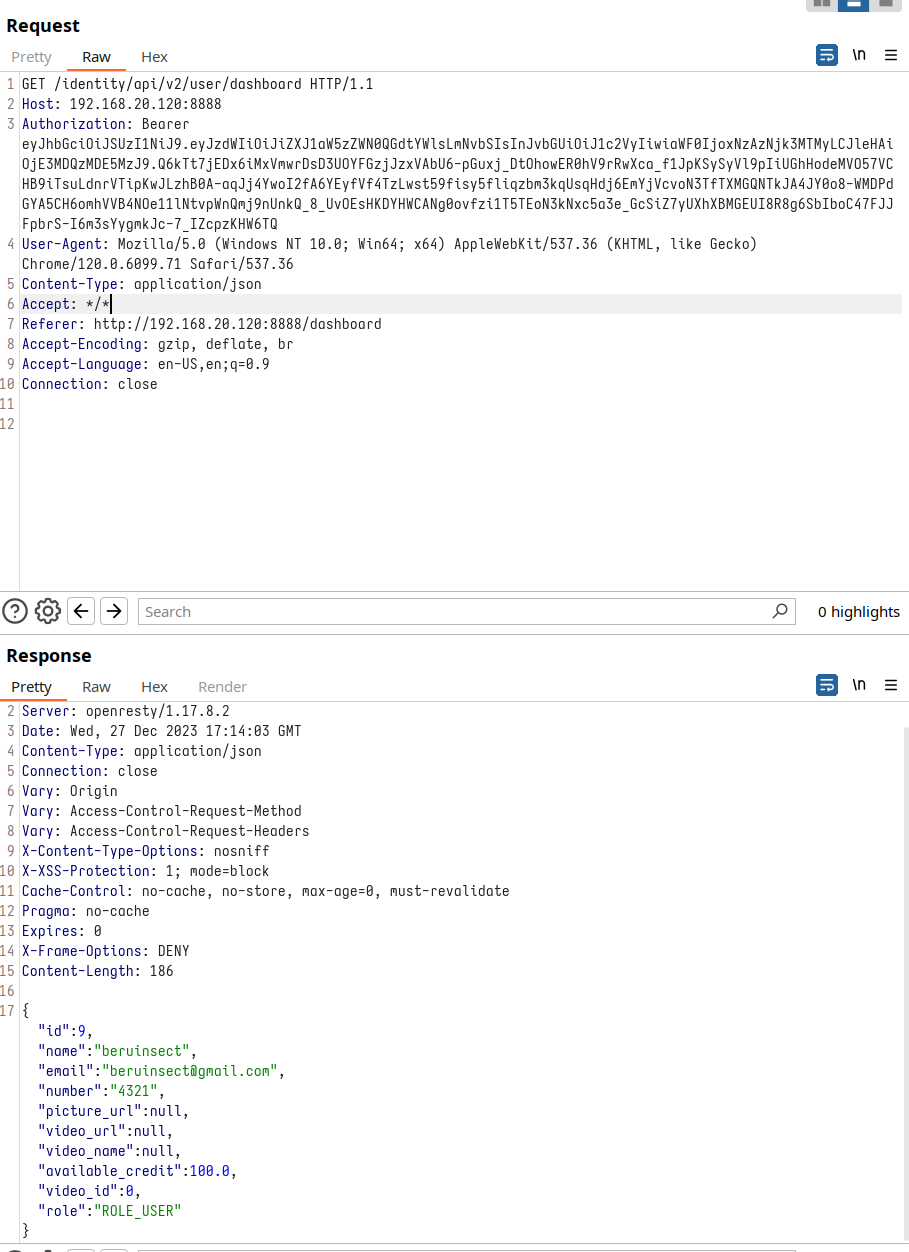Open the Request editor hamburger options menu
Viewport: 909px width, 1252px height.
click(891, 56)
